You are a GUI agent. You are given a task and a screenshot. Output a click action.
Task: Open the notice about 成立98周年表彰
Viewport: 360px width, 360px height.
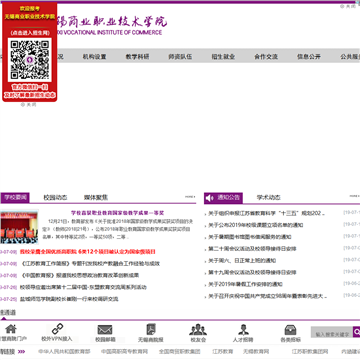[x=268, y=296]
